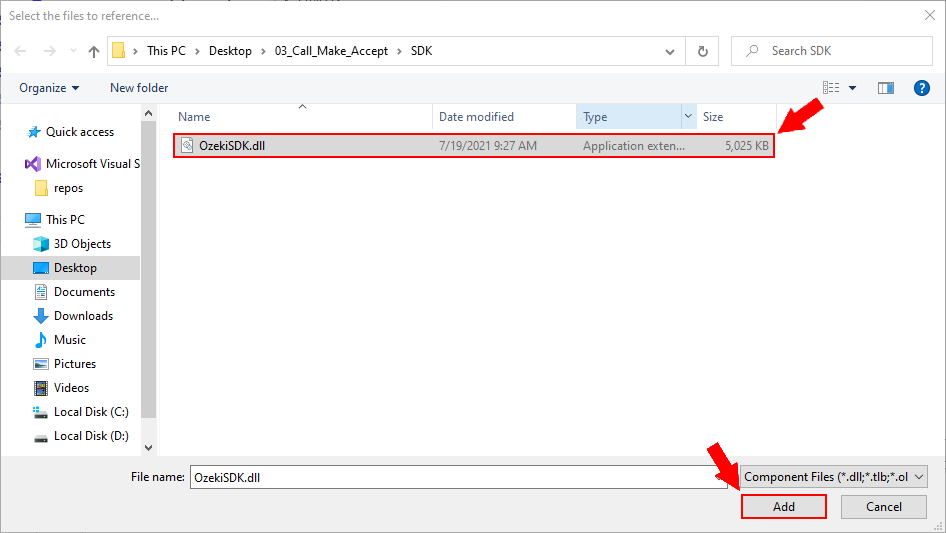
Task: Go forward with the forward arrow
Action: tap(49, 51)
